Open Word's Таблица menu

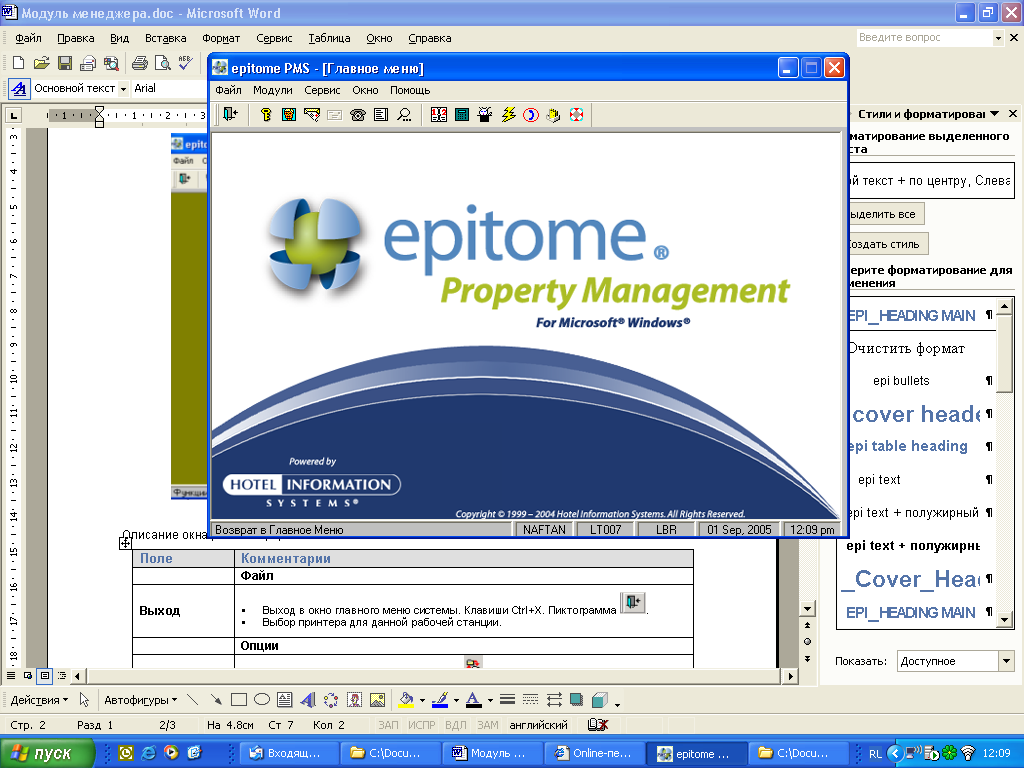pos(329,38)
